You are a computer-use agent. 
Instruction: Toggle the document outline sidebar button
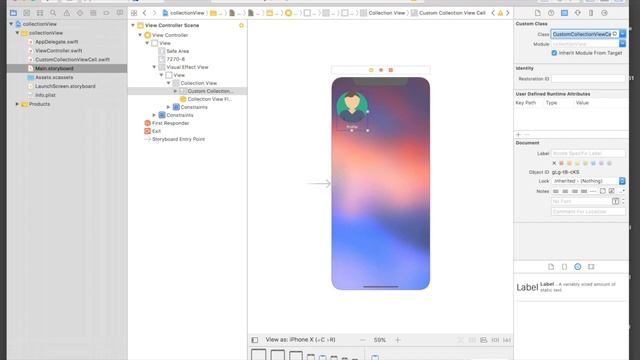pos(255,340)
